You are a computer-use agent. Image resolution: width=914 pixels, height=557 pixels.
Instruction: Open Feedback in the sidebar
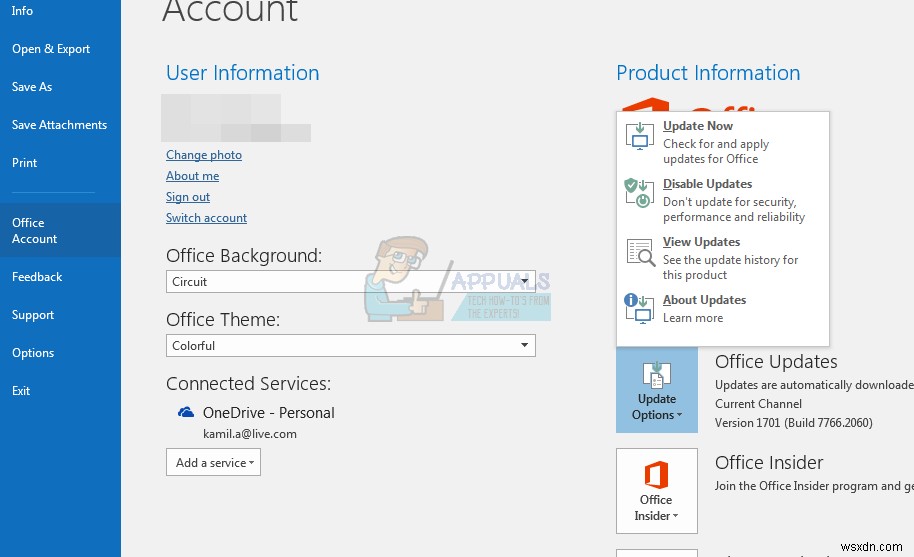click(60, 277)
